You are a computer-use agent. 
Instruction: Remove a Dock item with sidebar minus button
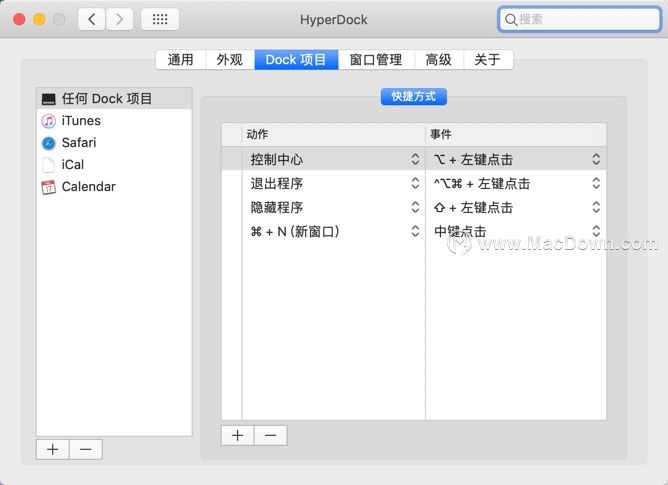tap(85, 449)
